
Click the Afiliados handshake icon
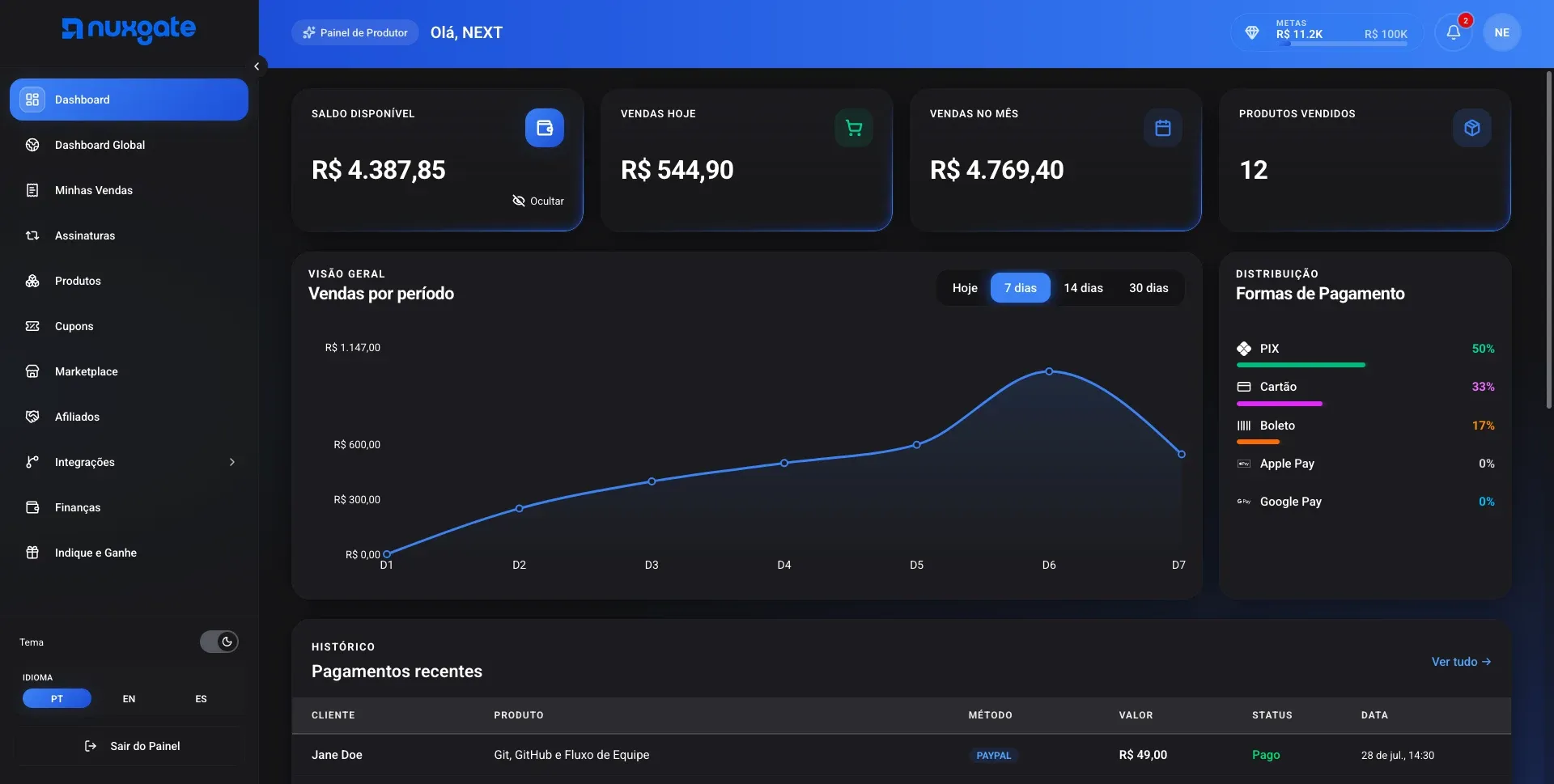coord(32,417)
